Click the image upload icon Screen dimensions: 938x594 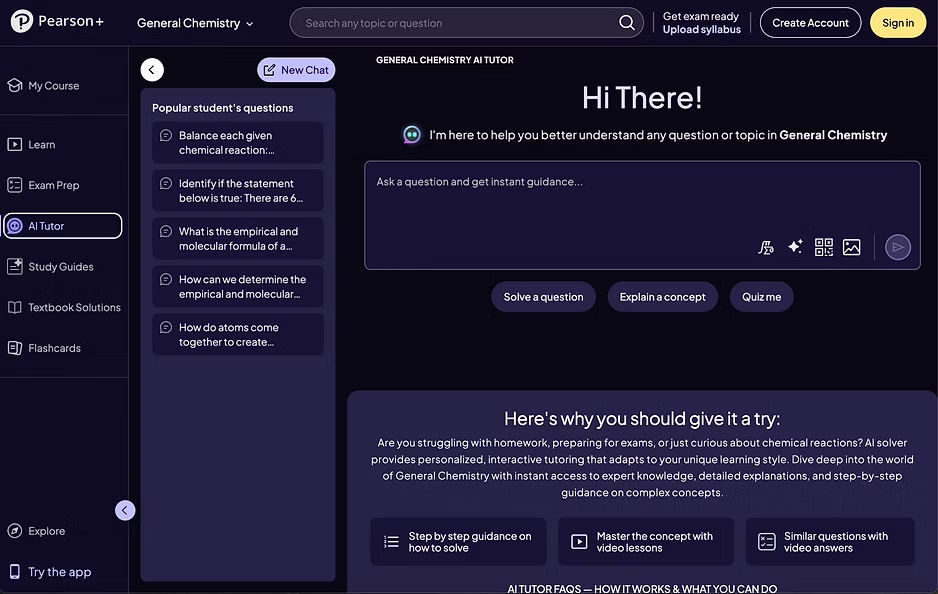point(851,247)
